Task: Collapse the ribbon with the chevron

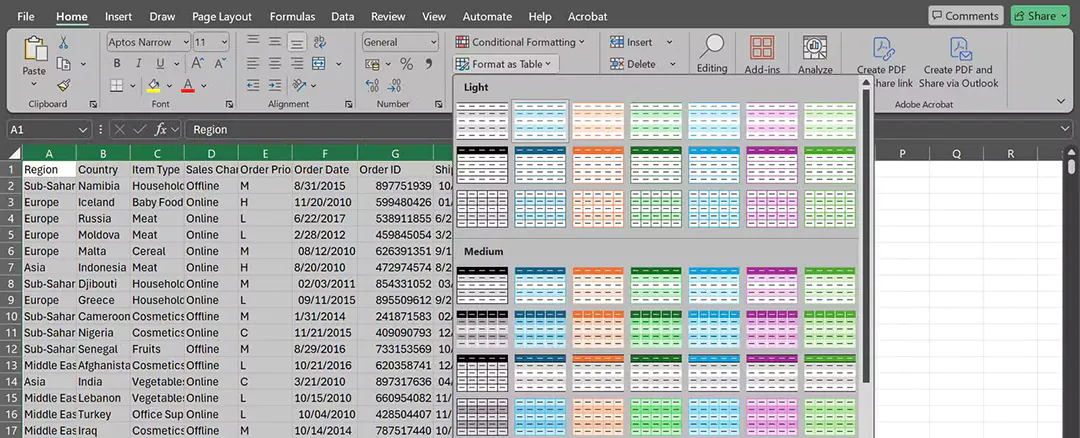Action: coord(1060,102)
